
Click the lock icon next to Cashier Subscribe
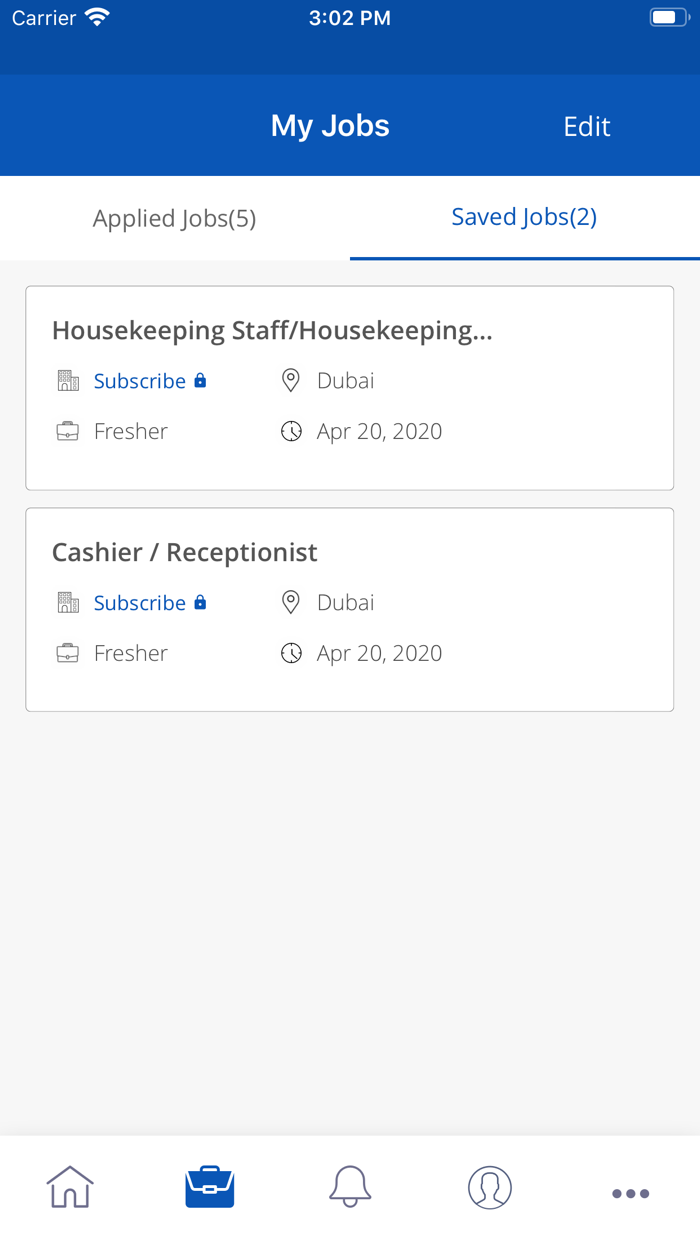(201, 602)
